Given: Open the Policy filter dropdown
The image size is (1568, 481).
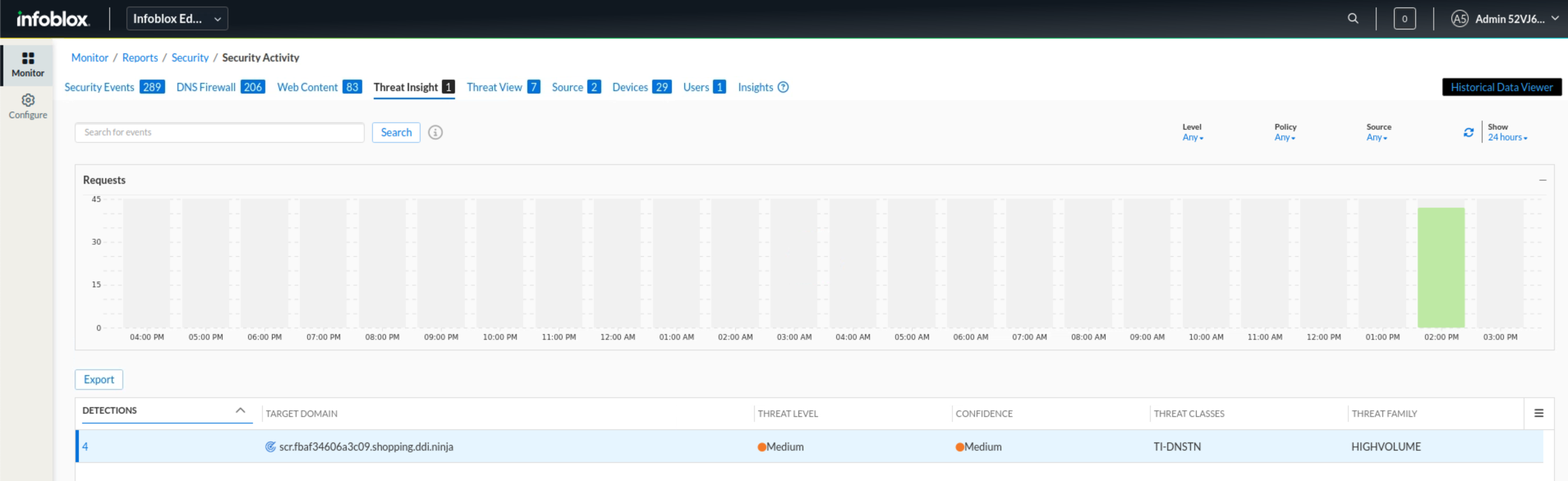Looking at the screenshot, I should 1284,137.
